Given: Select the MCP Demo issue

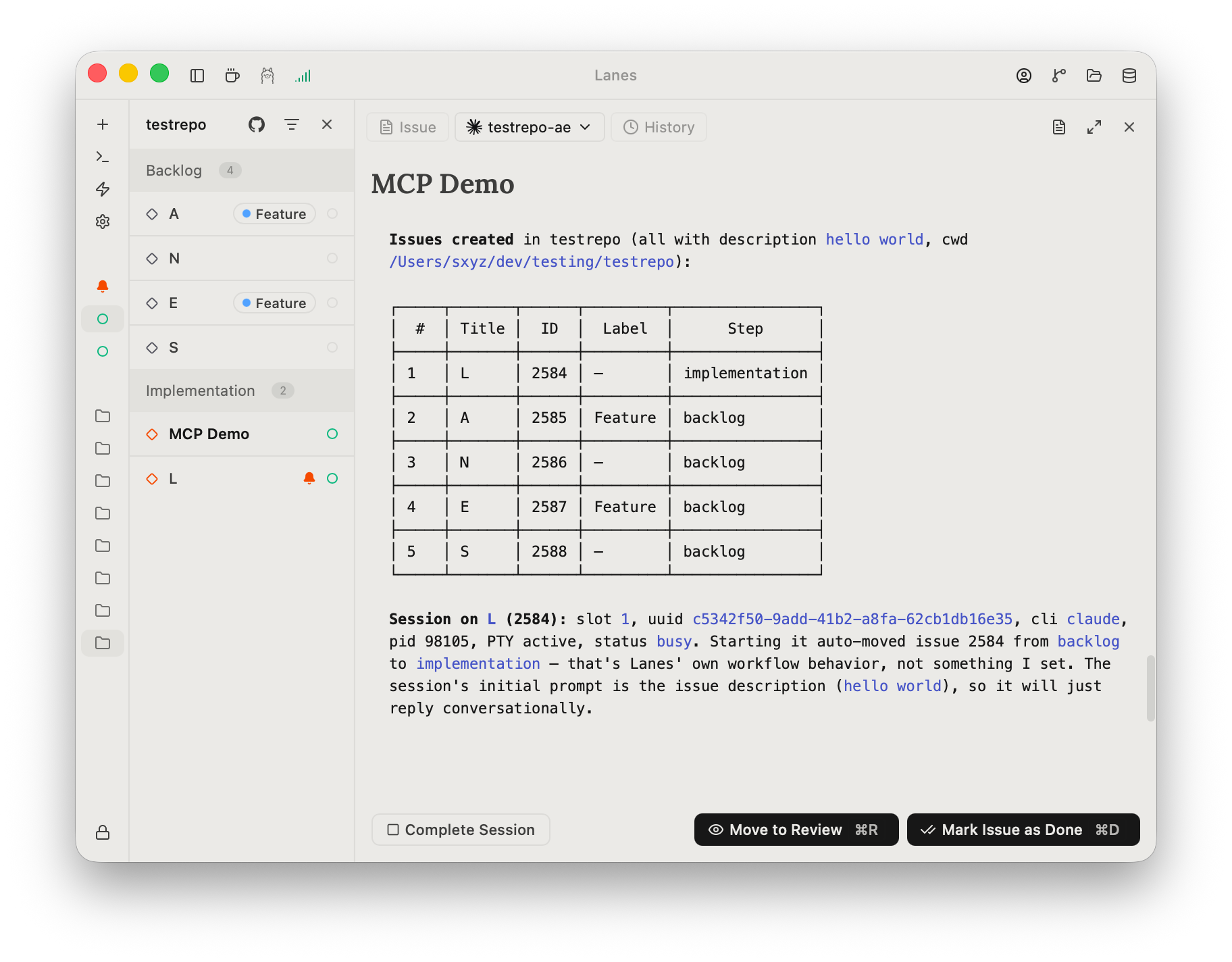Looking at the screenshot, I should [x=242, y=434].
